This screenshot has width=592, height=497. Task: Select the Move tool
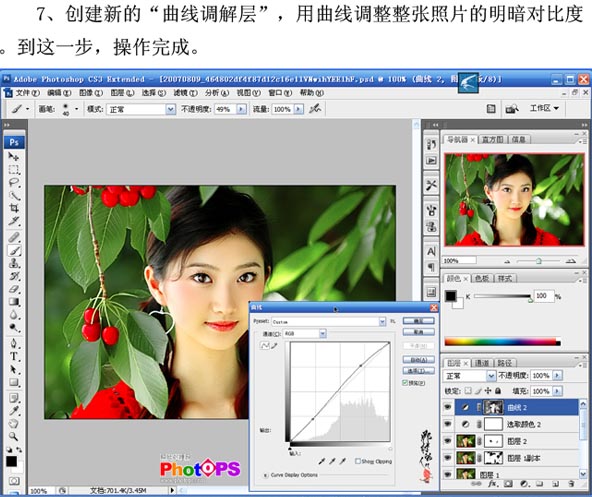(x=14, y=156)
